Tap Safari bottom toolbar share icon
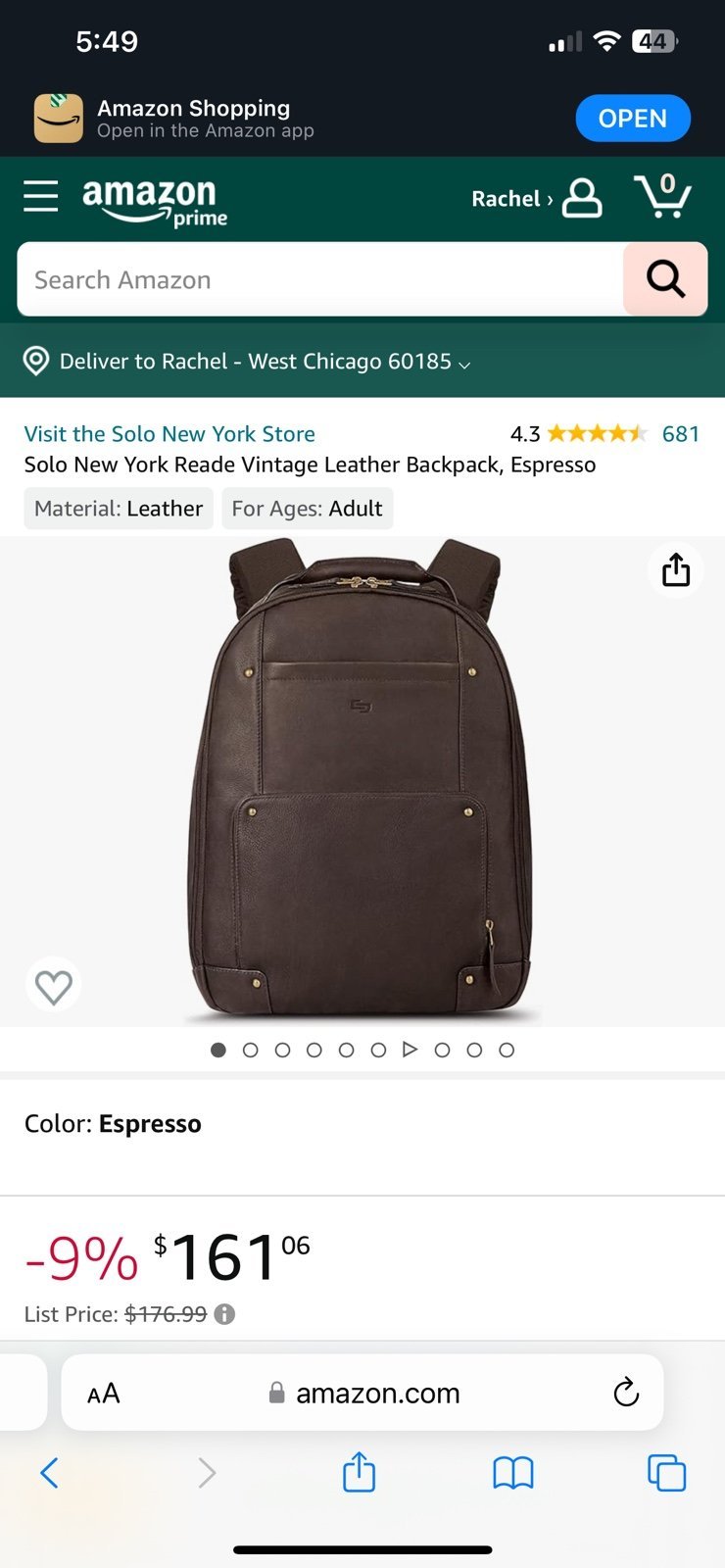 point(359,1471)
